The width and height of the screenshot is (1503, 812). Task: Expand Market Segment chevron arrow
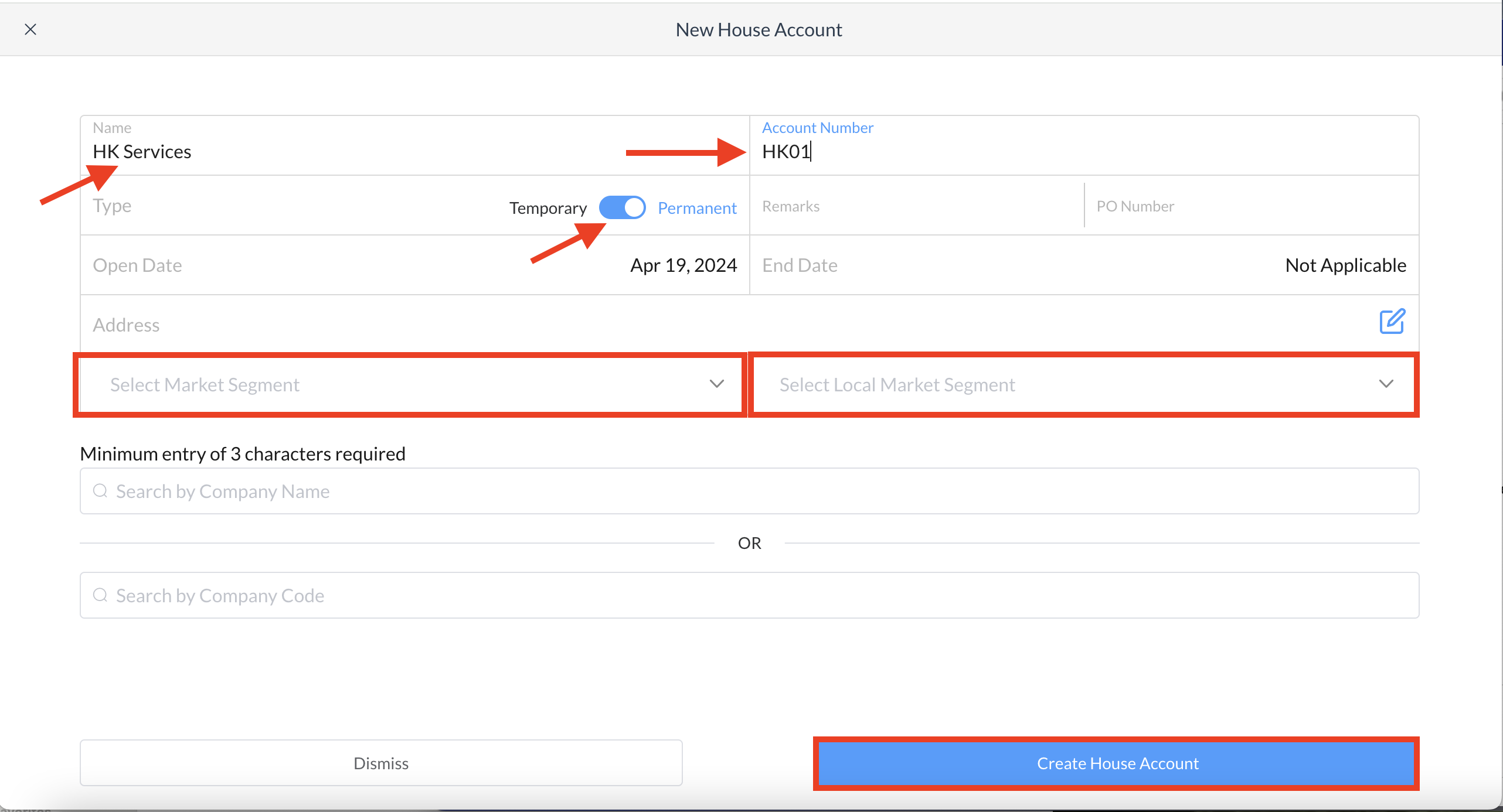coord(716,384)
